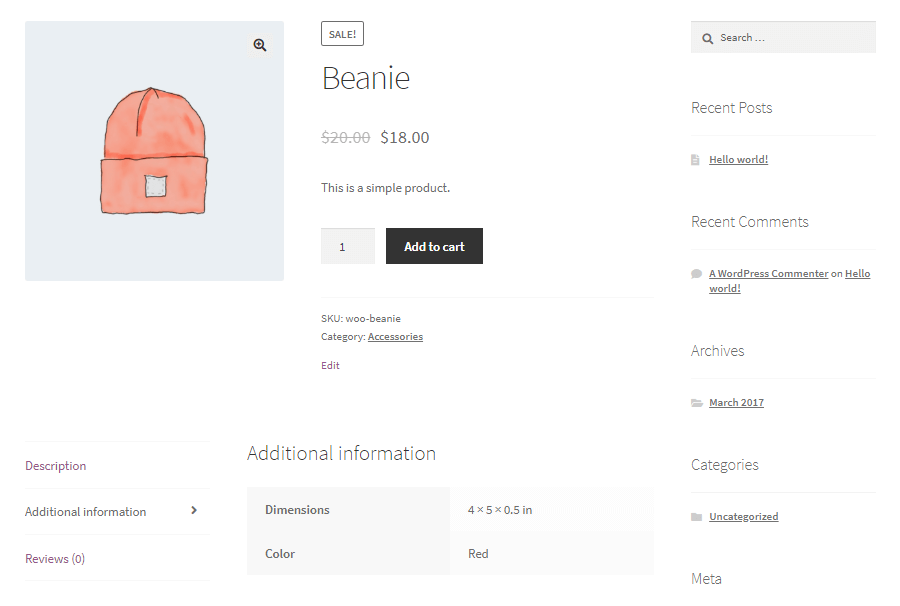The image size is (900, 606).
Task: Open the Accessories category link
Action: click(395, 336)
